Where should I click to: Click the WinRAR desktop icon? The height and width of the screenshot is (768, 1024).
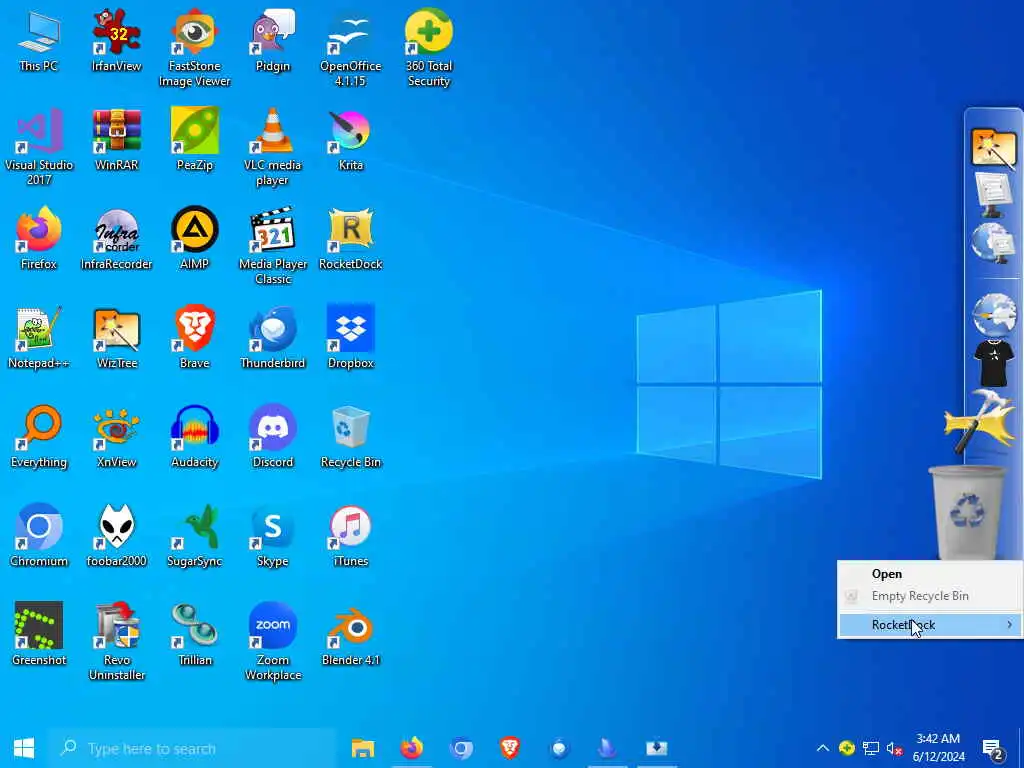click(116, 140)
